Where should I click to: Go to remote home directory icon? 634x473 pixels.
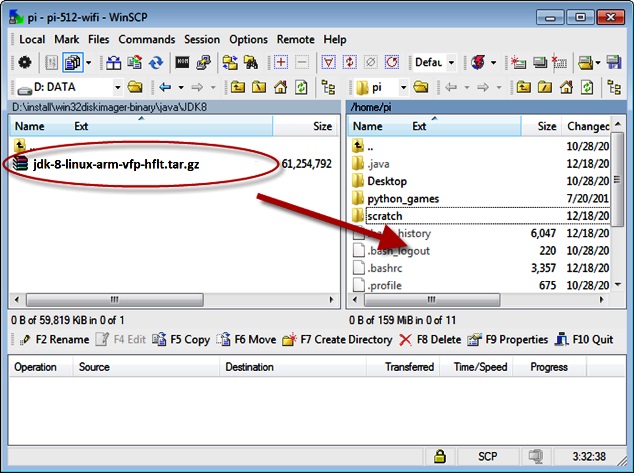point(566,87)
